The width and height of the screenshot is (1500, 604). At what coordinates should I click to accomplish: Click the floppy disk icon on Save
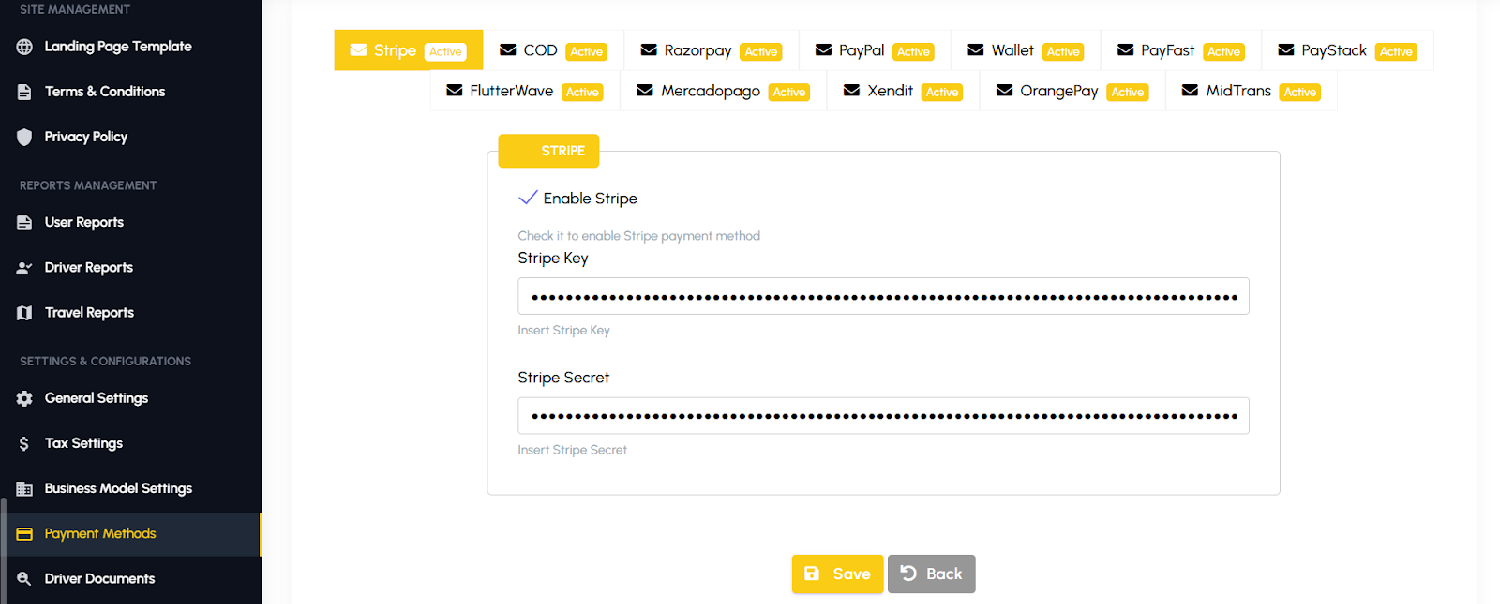coord(812,574)
